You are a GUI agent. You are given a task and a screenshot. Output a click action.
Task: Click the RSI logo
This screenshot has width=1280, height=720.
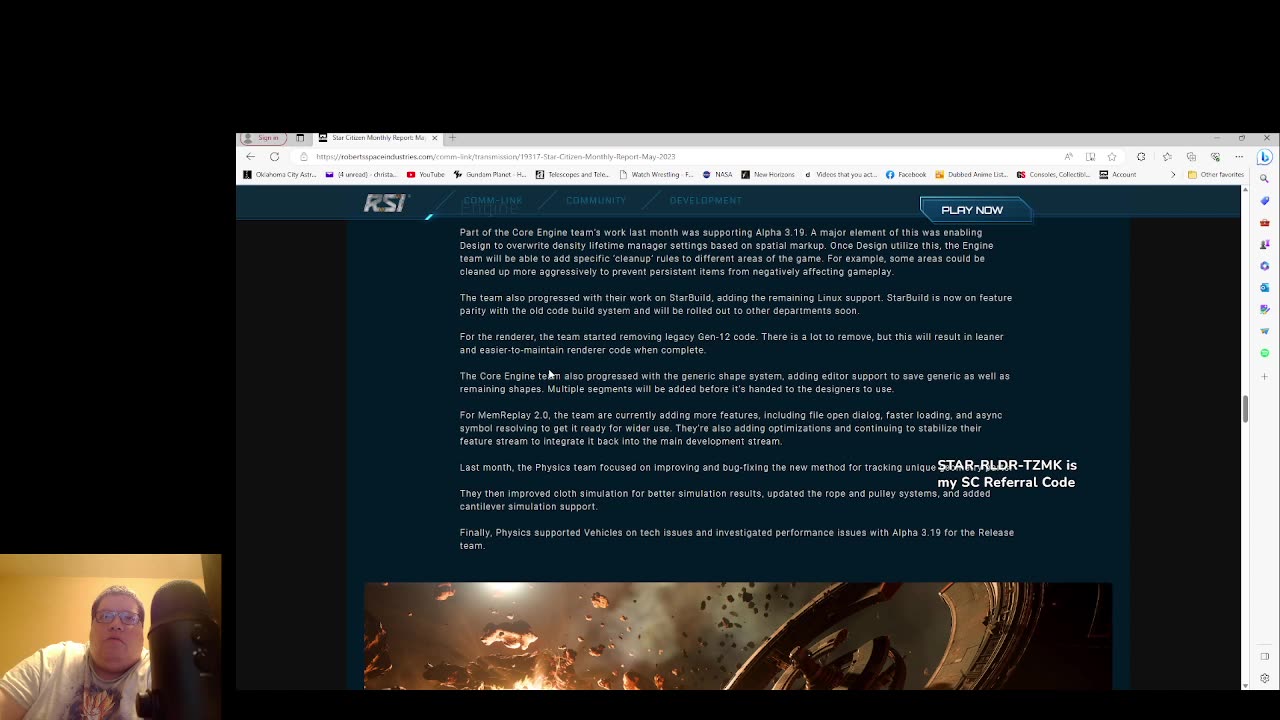pyautogui.click(x=385, y=203)
